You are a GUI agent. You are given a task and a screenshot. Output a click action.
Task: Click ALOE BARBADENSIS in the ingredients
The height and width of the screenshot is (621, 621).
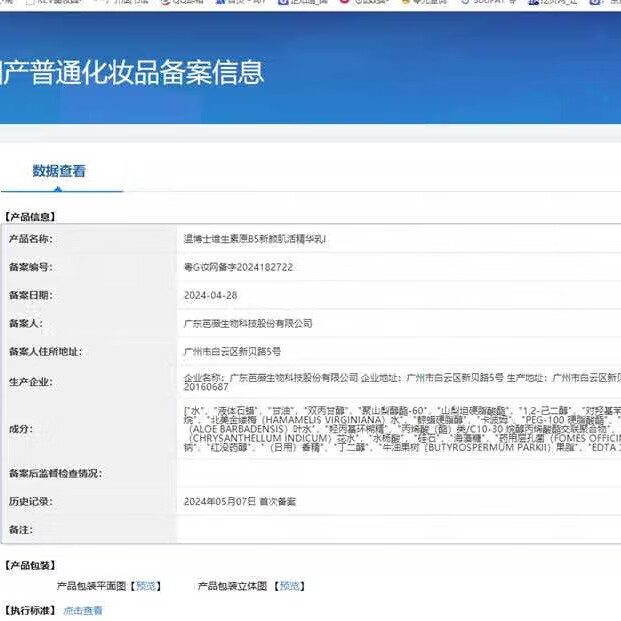[x=239, y=429]
